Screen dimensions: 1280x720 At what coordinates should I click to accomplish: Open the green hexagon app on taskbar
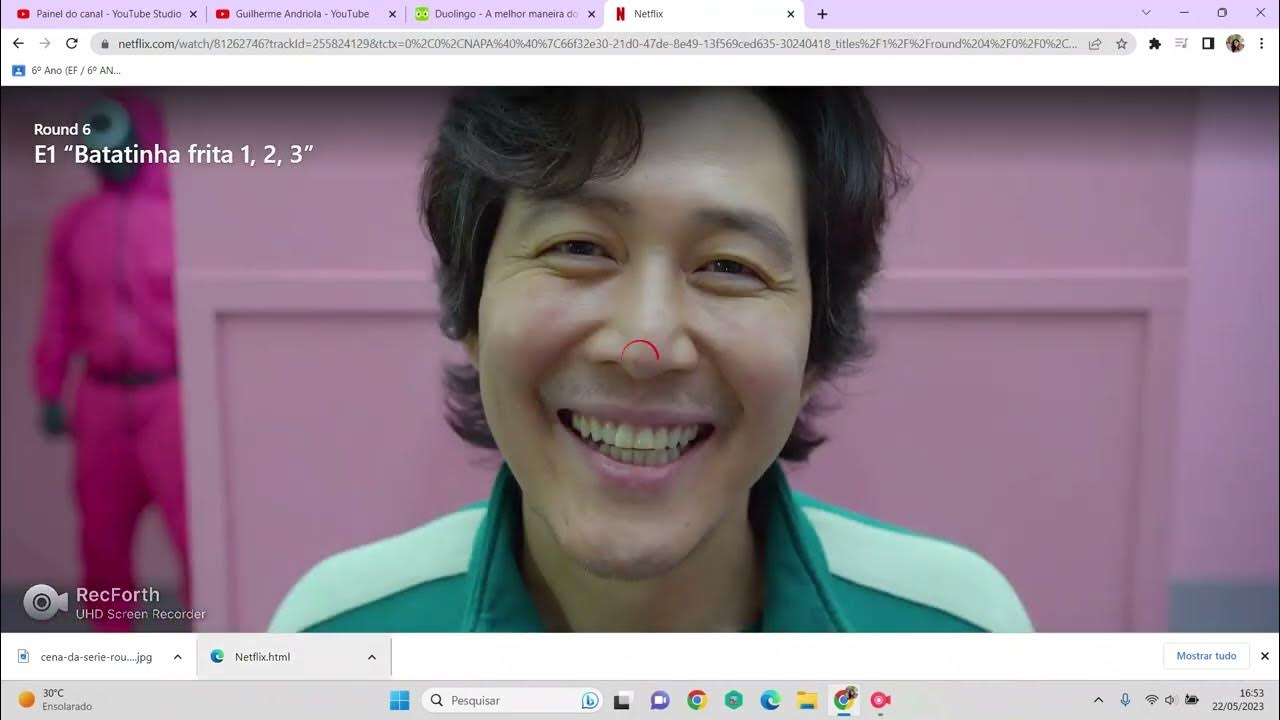(x=734, y=700)
